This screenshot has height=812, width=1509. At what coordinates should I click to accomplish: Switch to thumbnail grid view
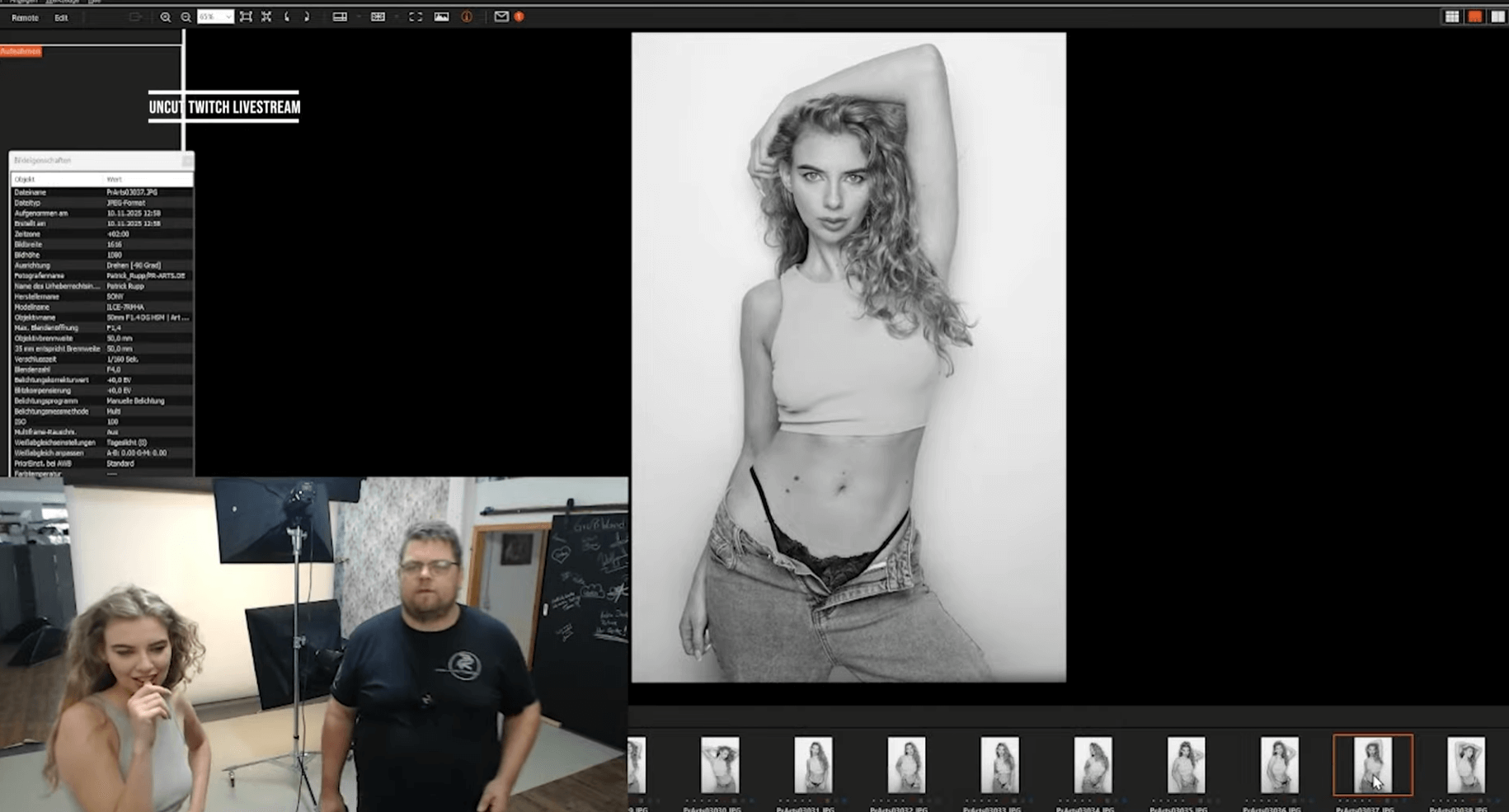tap(1452, 16)
